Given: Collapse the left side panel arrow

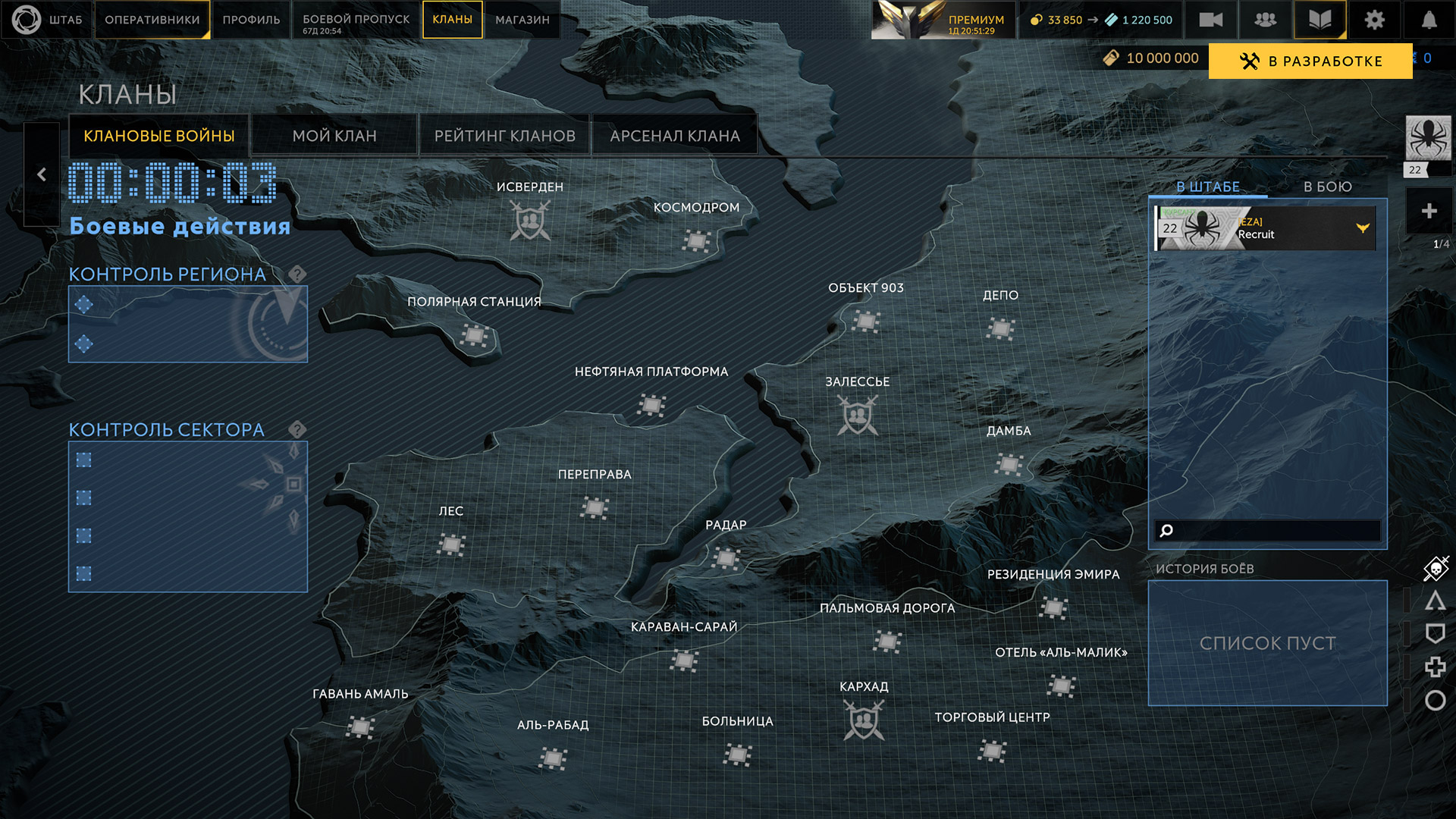Looking at the screenshot, I should point(42,174).
